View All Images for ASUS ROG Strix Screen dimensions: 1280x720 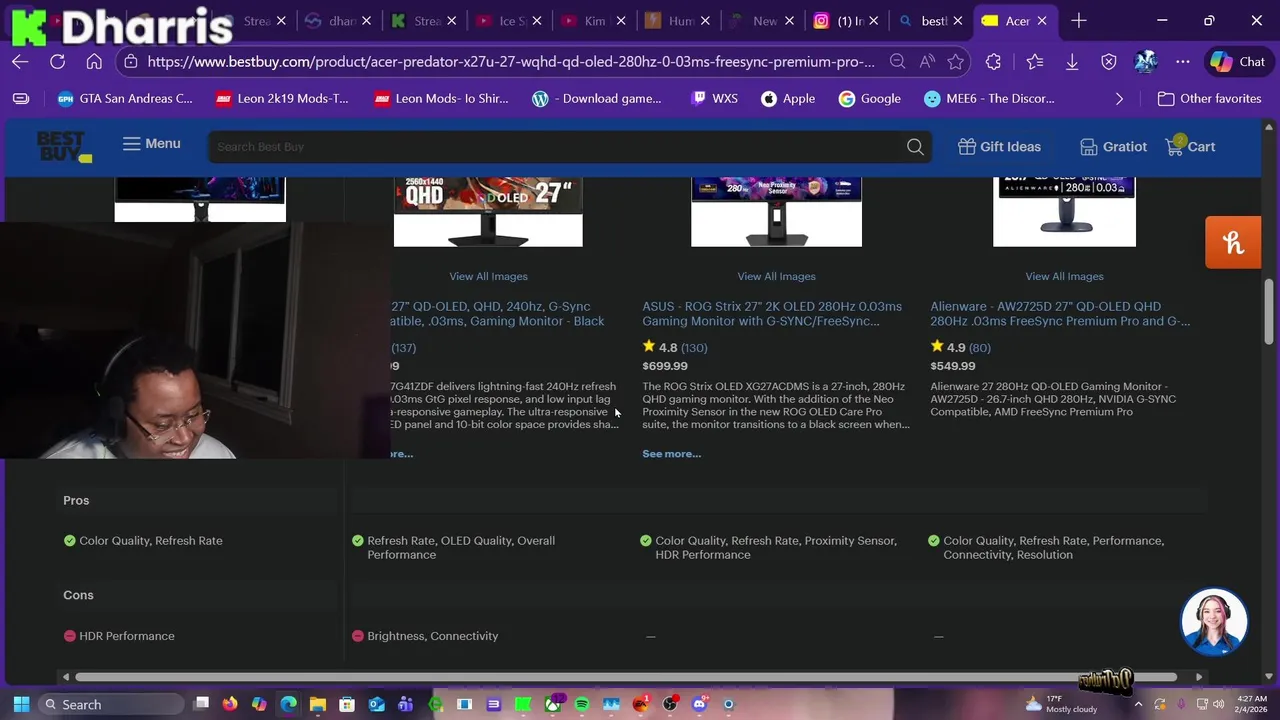pyautogui.click(x=776, y=276)
